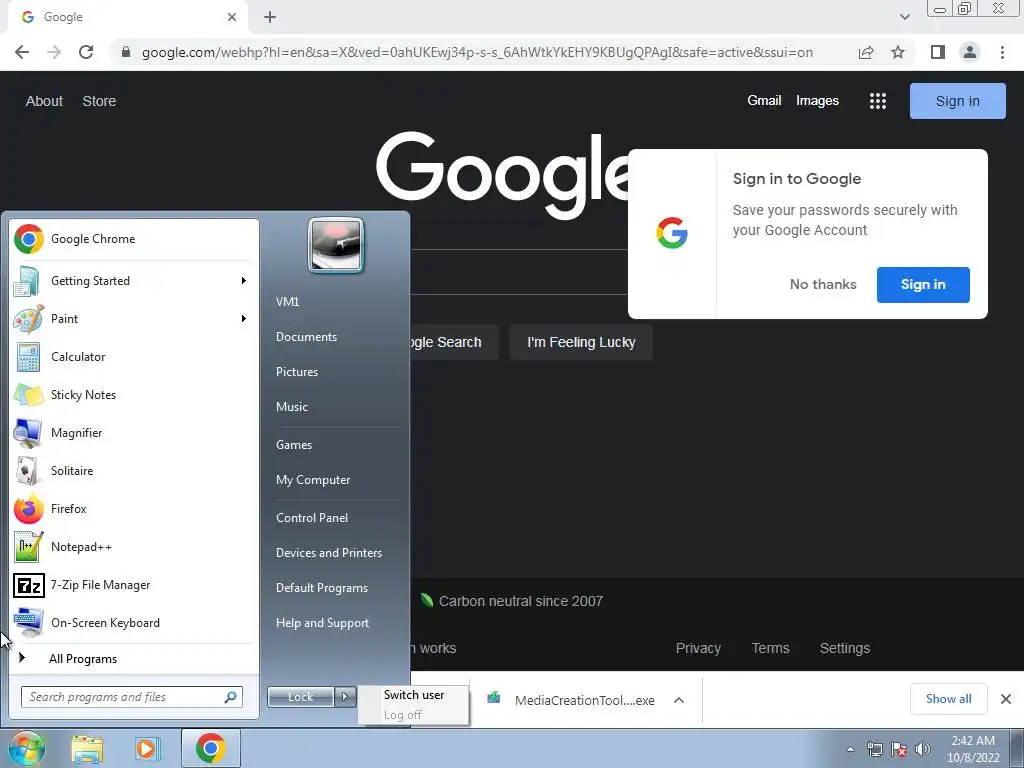Open the taskbar clock and date
The height and width of the screenshot is (768, 1024).
973,749
